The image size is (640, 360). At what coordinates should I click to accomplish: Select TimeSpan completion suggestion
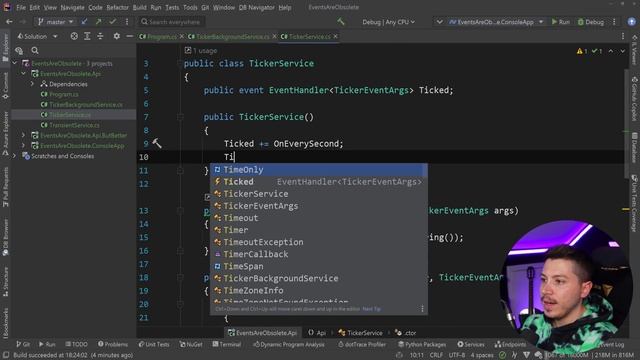(319, 266)
